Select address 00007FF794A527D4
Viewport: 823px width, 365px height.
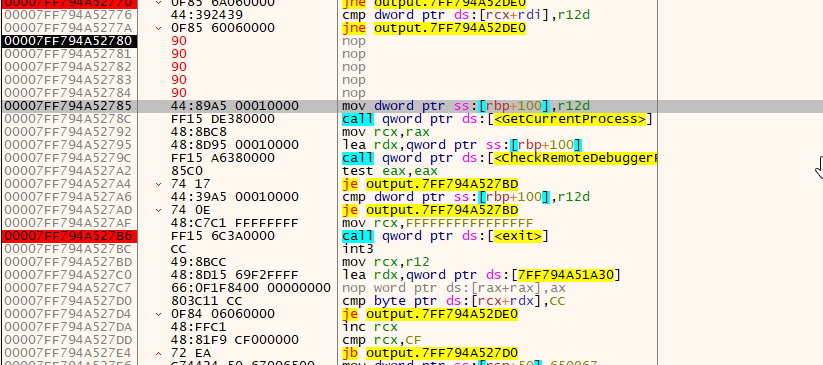pyautogui.click(x=68, y=314)
